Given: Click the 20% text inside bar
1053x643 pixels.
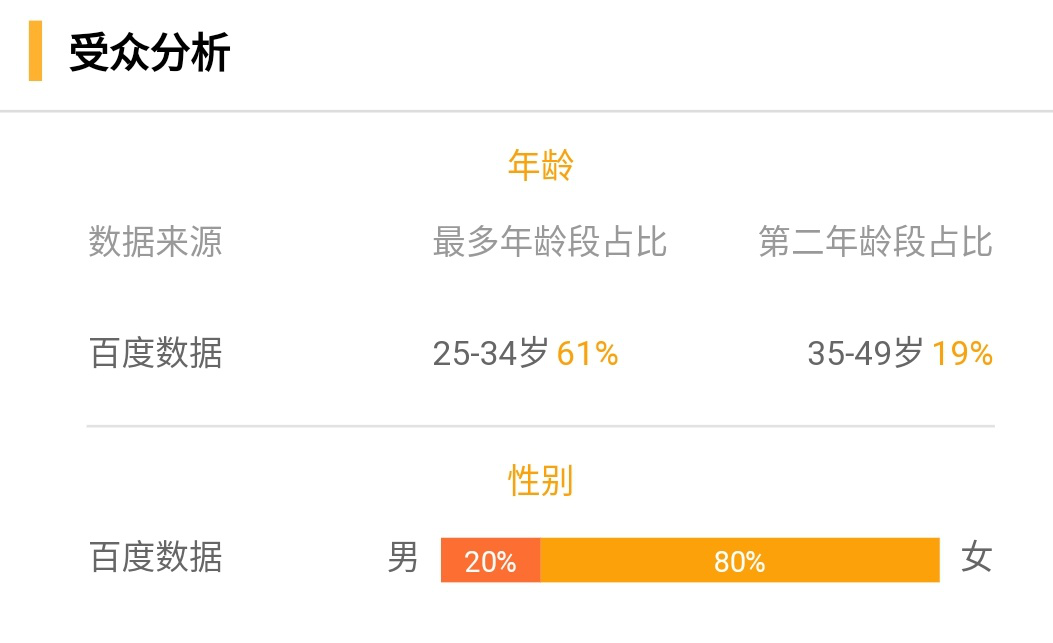Looking at the screenshot, I should [490, 562].
